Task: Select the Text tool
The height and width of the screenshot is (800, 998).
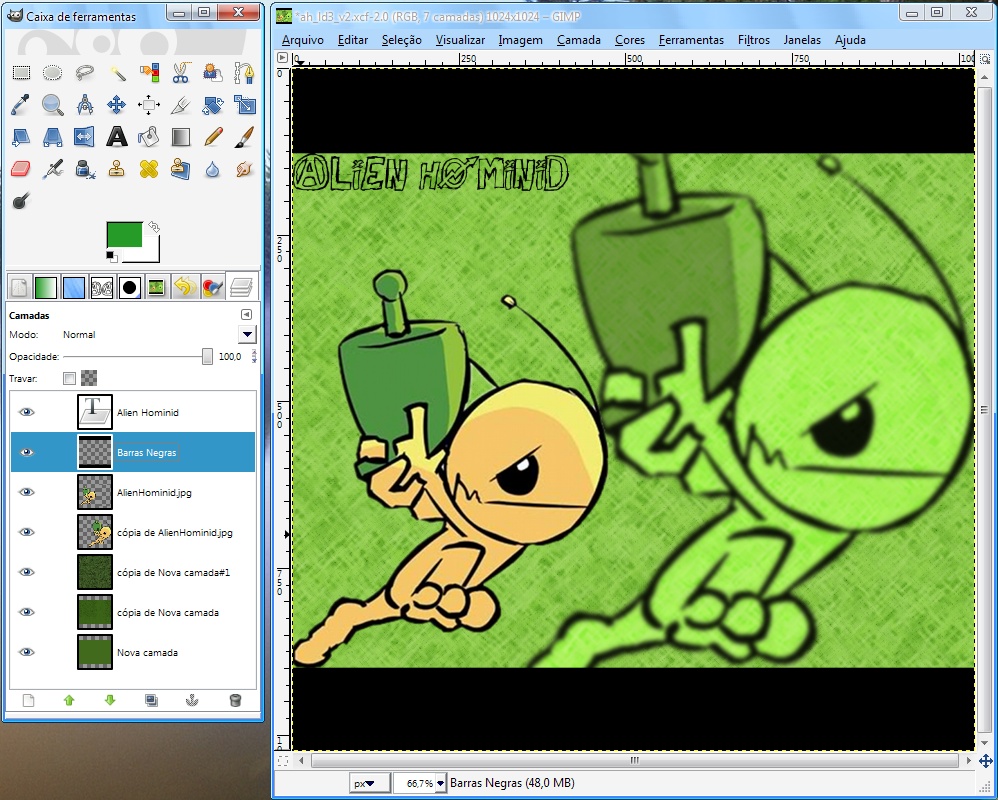Action: coord(117,137)
